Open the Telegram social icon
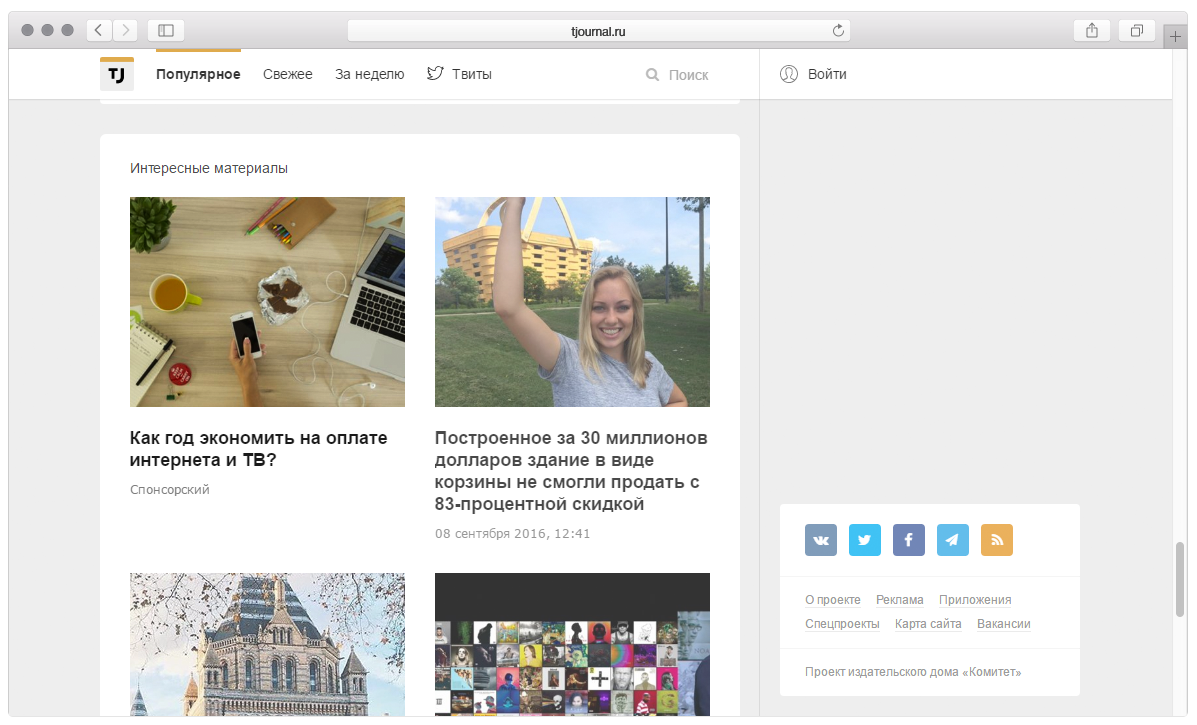The height and width of the screenshot is (725, 1197). pyautogui.click(x=953, y=540)
